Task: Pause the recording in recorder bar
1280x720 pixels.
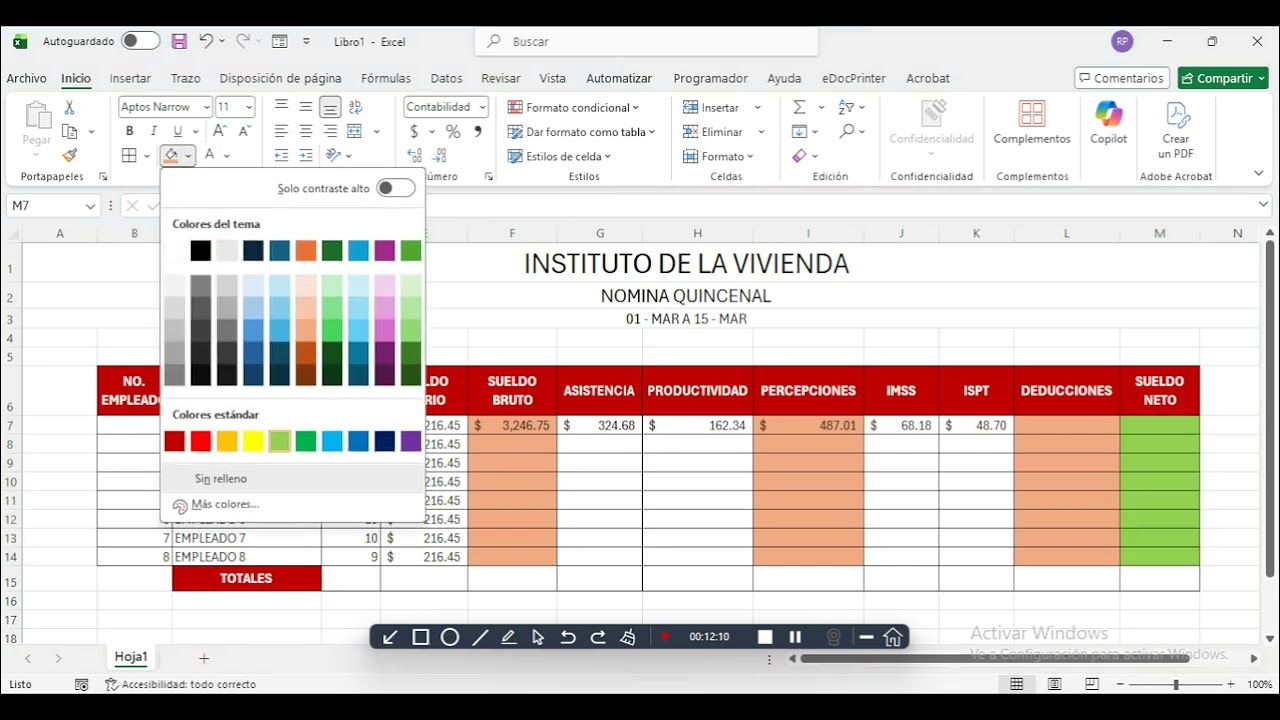Action: pos(795,637)
